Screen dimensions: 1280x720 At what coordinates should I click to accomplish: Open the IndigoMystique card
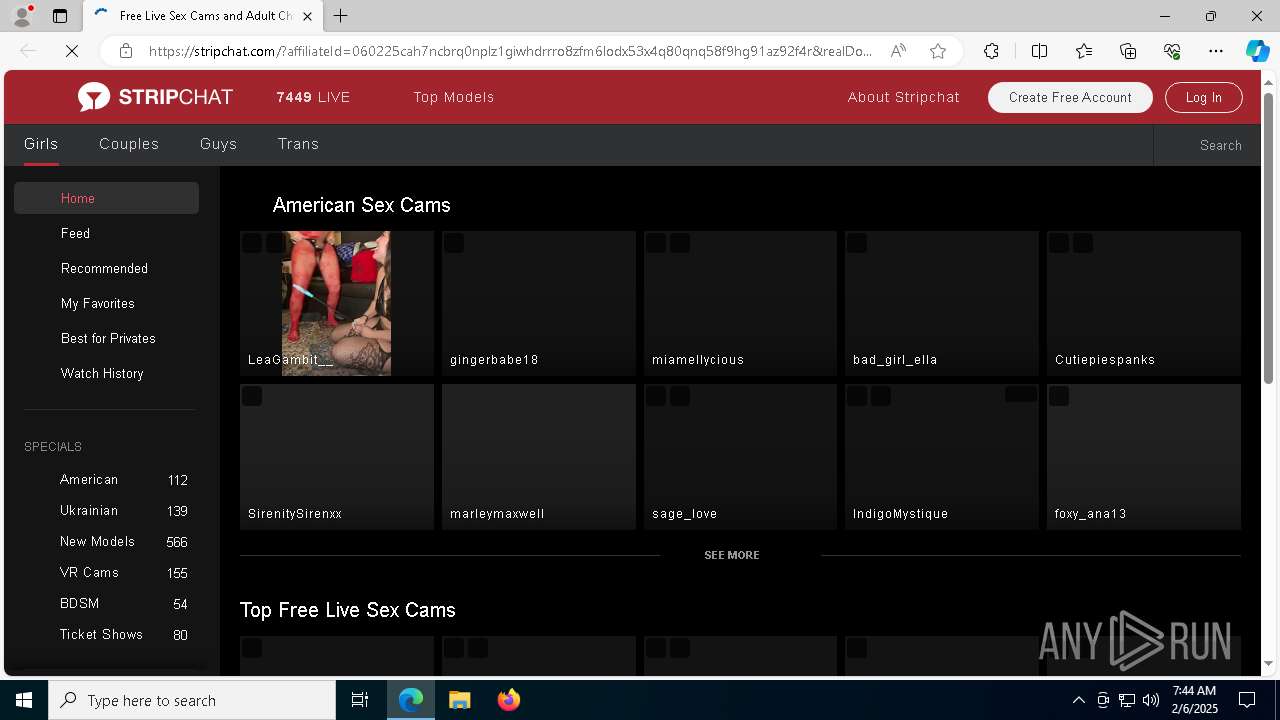point(942,457)
